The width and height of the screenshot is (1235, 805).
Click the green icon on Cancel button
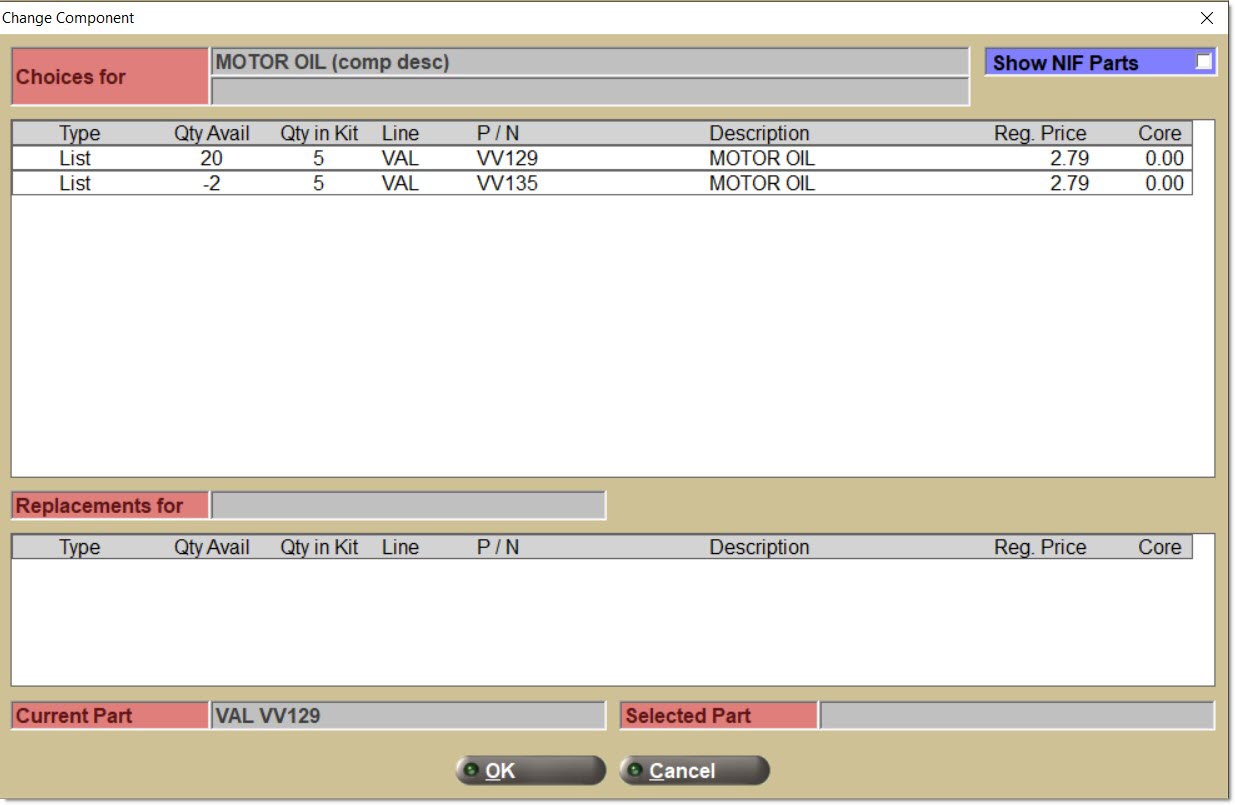[634, 770]
